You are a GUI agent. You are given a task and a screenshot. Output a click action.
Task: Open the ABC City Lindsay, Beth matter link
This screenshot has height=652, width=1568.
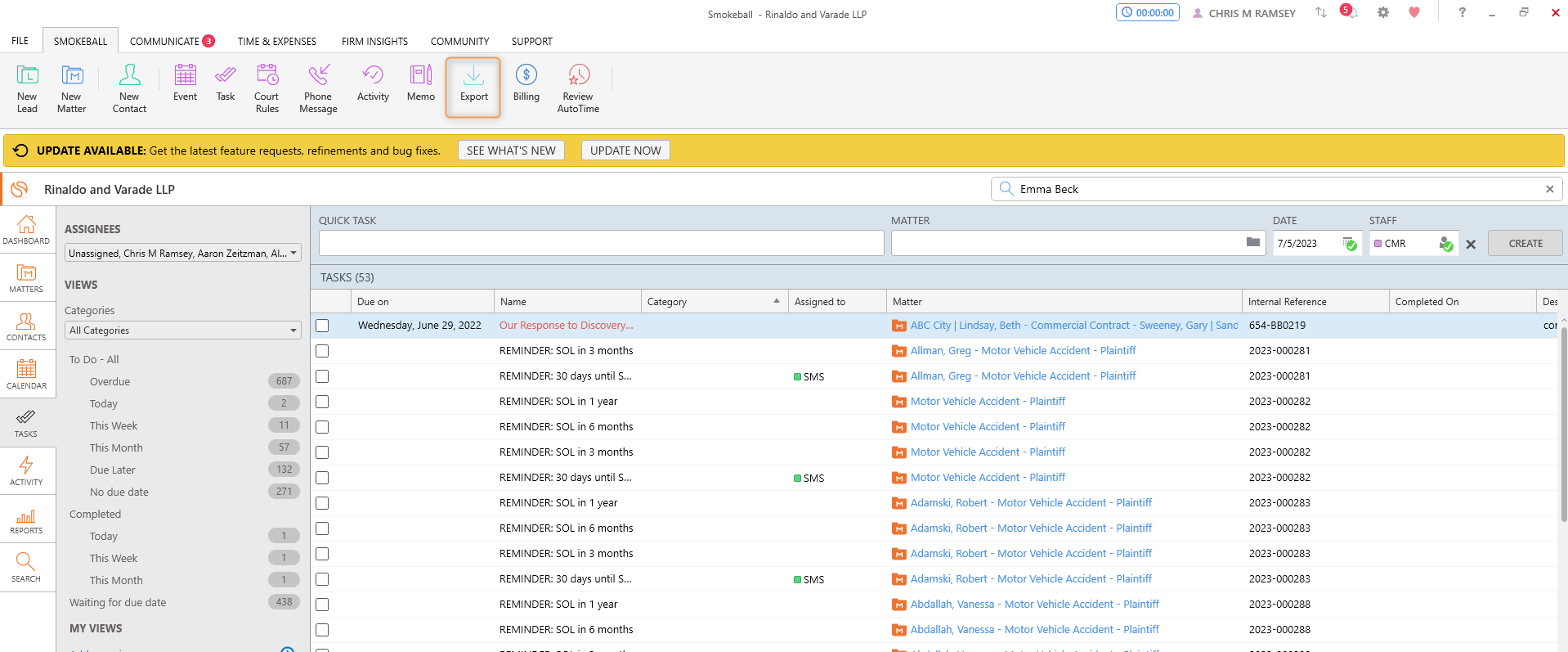pos(1074,326)
